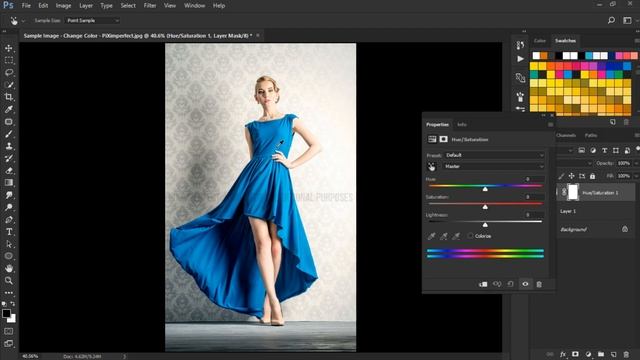Click the Lightness slider handle
The height and width of the screenshot is (360, 640).
485,224
